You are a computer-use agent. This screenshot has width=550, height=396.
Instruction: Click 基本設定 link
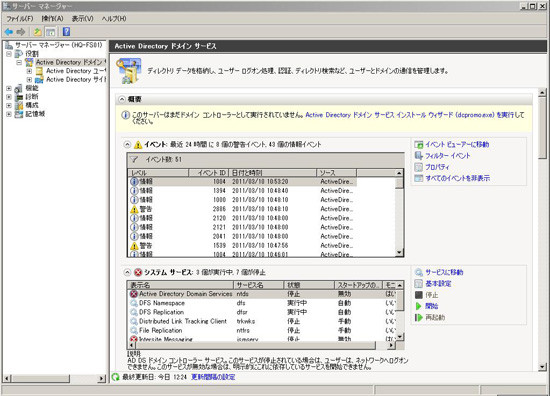pos(438,283)
